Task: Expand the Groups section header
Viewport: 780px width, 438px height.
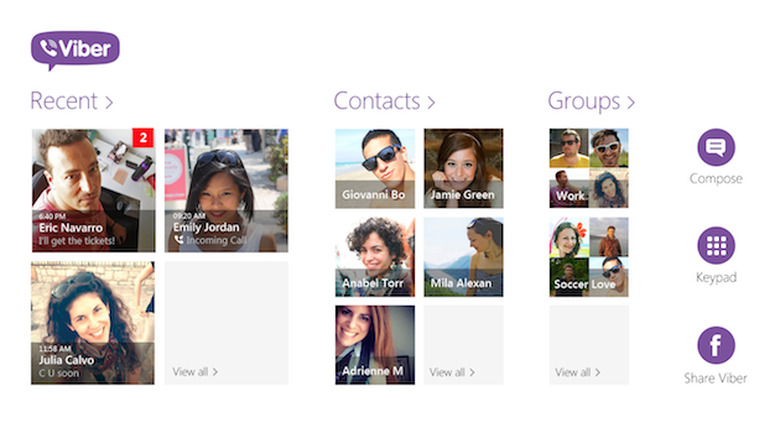Action: click(x=591, y=101)
